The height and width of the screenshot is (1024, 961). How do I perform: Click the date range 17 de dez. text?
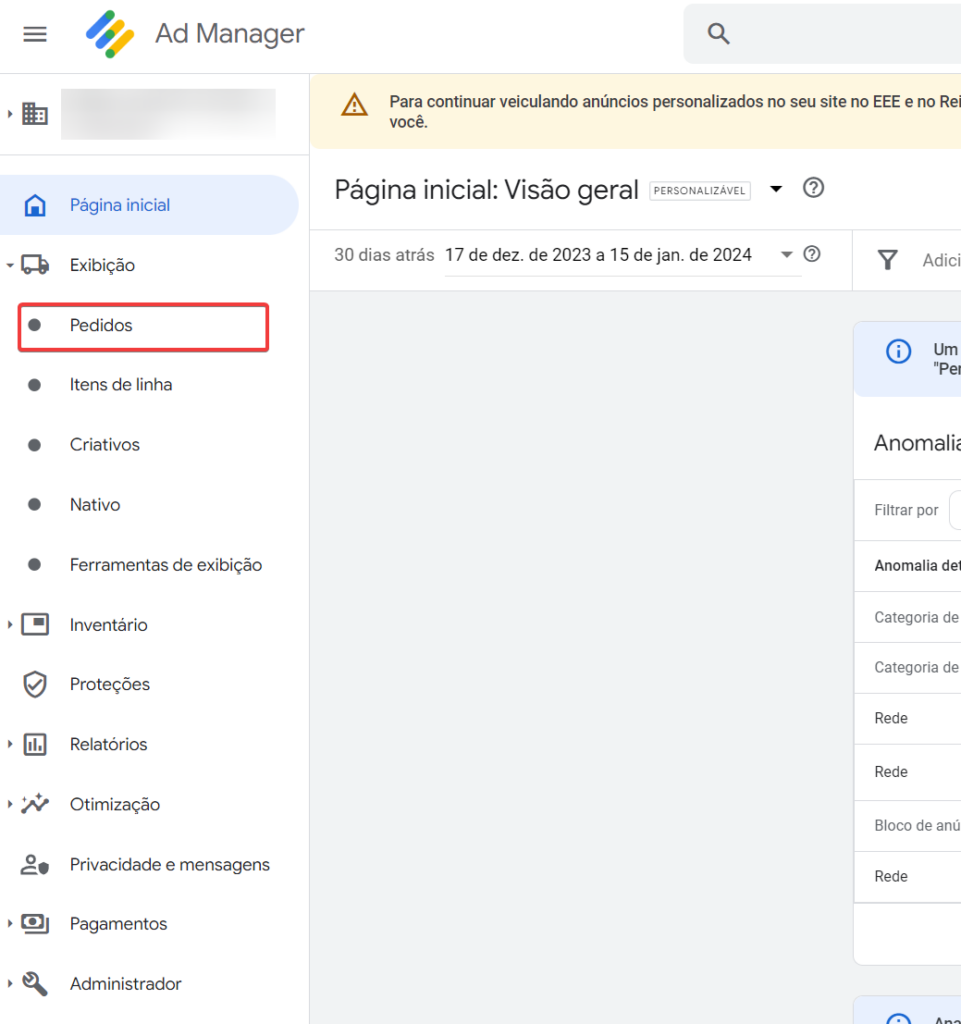coord(598,255)
